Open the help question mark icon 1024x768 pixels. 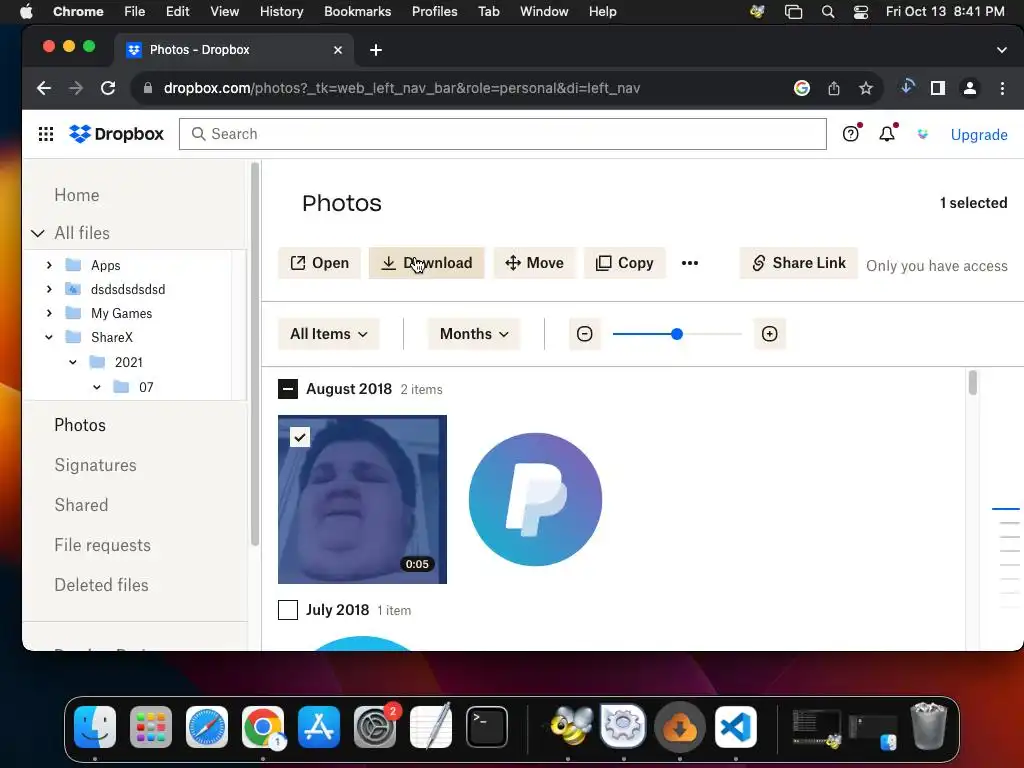(850, 134)
